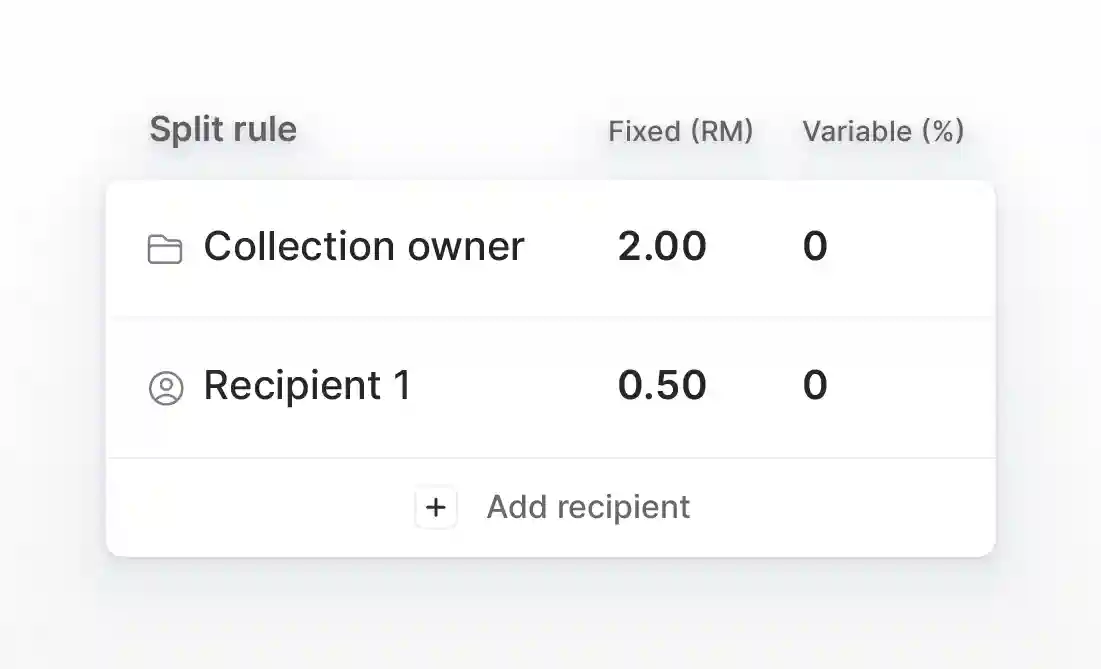Select the Collection owner row label
Viewport: 1101px width, 669px height.
pyautogui.click(x=364, y=246)
